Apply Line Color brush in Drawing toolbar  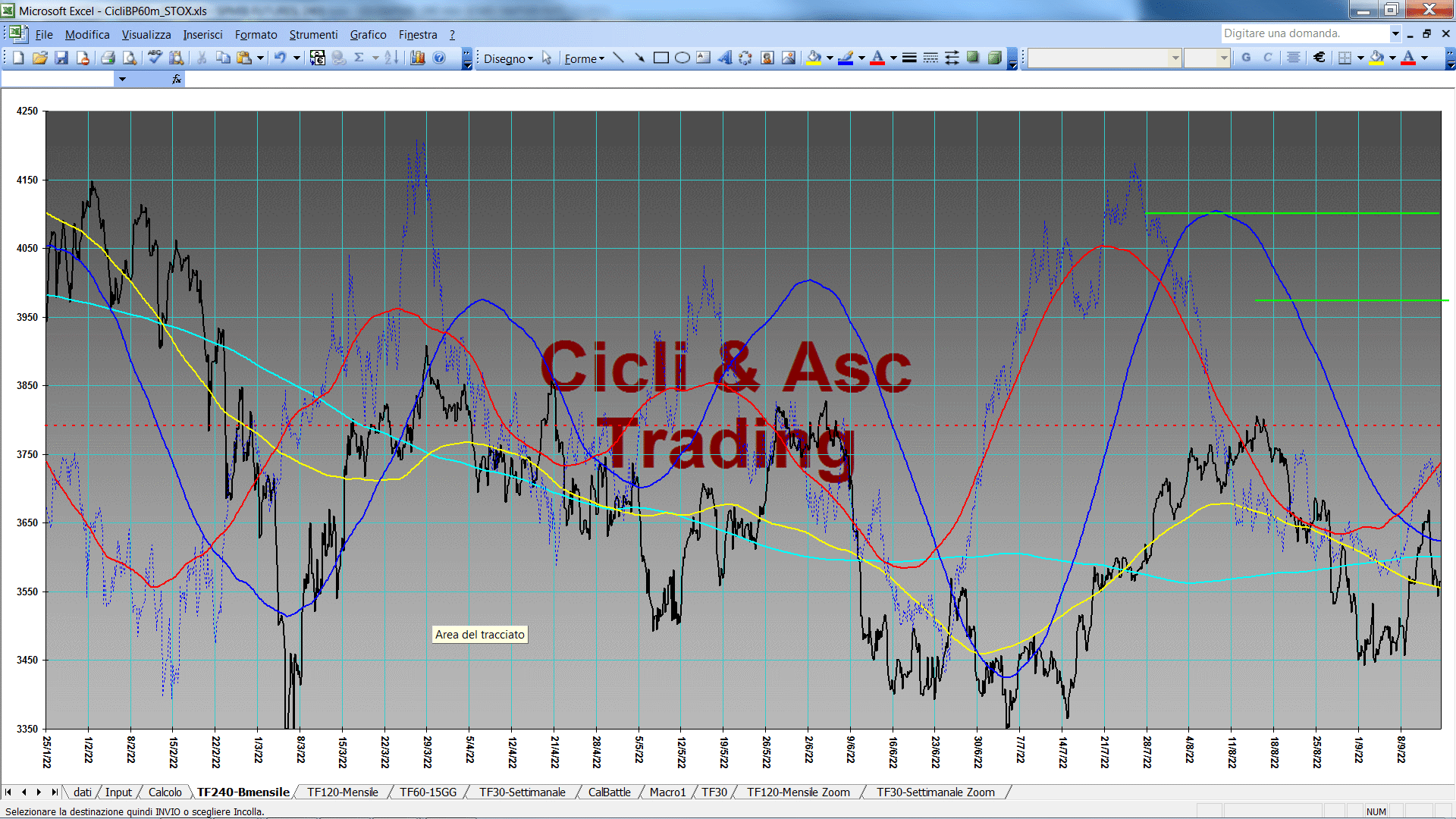tap(846, 58)
